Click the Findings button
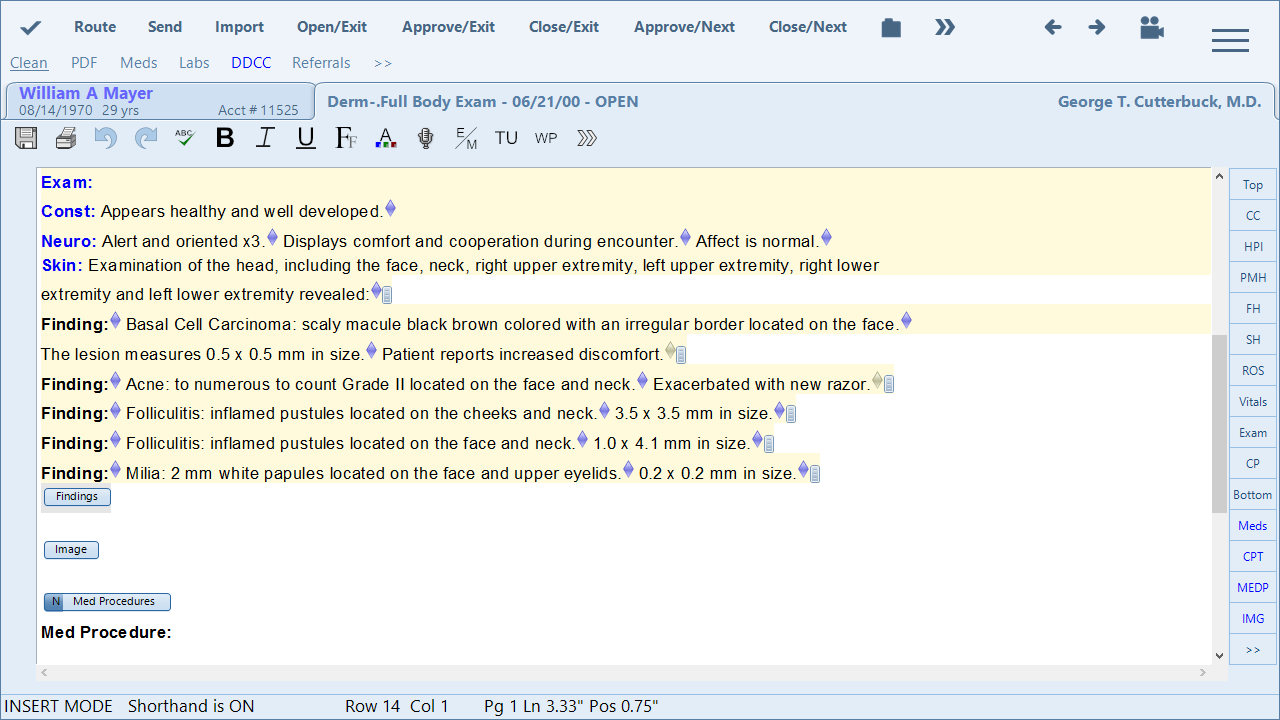The width and height of the screenshot is (1280, 720). point(77,497)
